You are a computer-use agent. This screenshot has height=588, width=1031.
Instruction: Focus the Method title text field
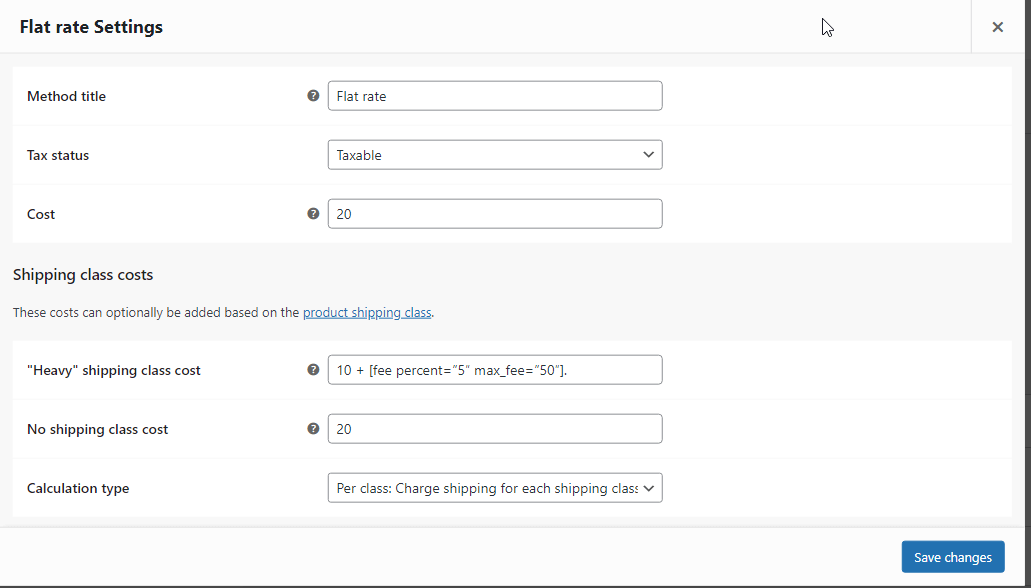coord(495,96)
